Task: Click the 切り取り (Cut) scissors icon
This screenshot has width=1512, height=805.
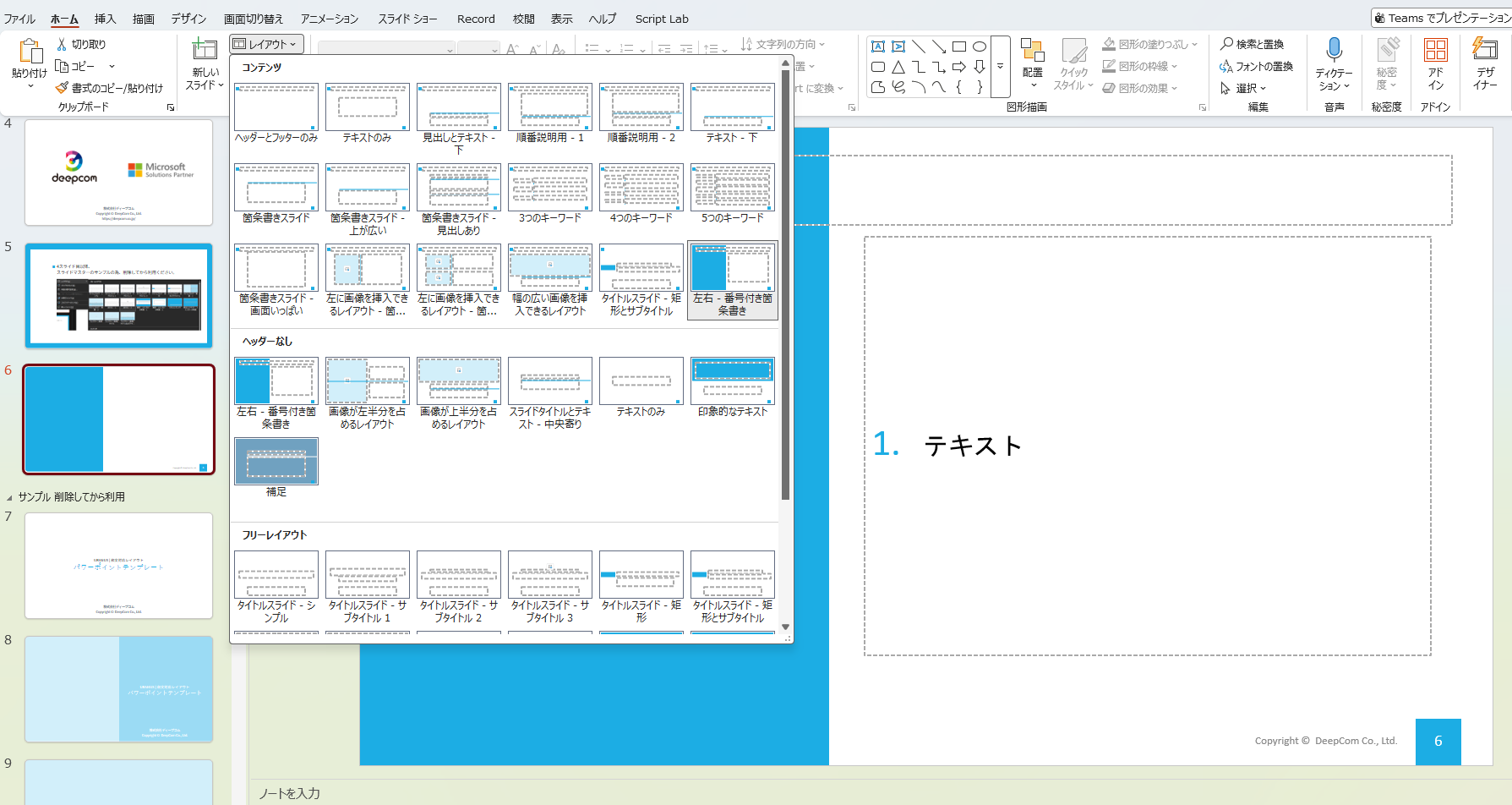Action: 62,44
